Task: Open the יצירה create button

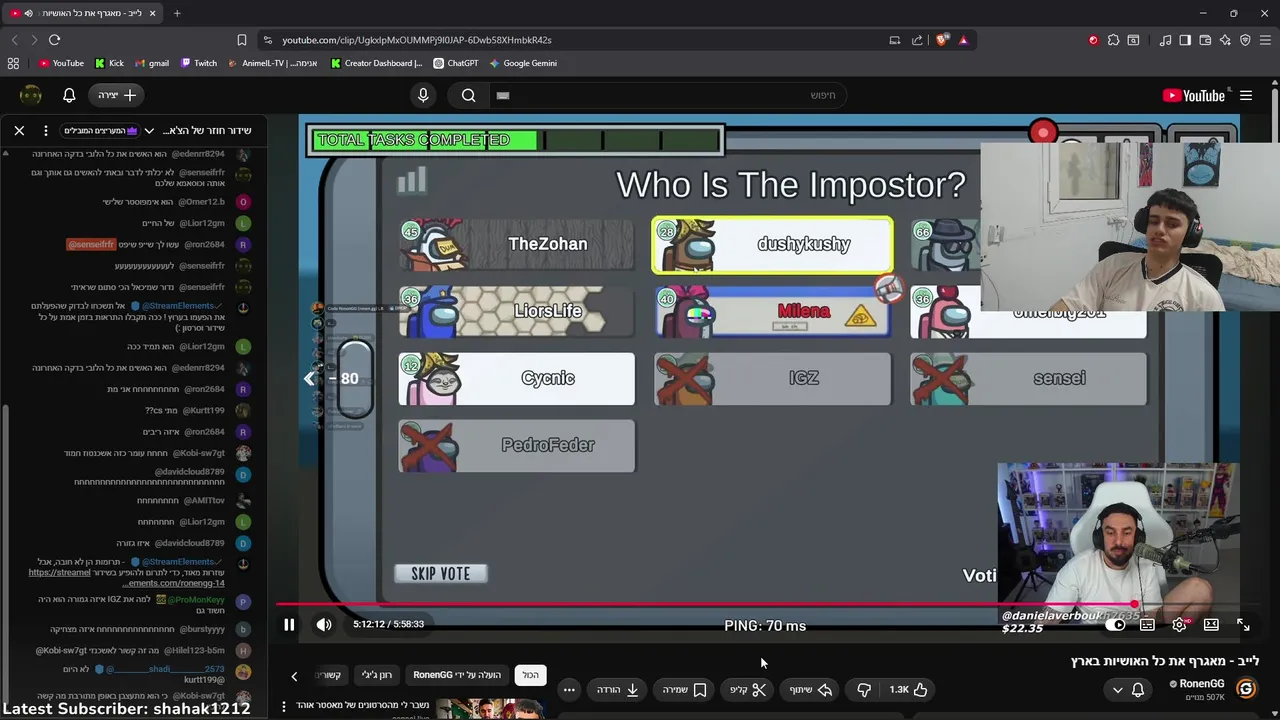Action: (117, 95)
